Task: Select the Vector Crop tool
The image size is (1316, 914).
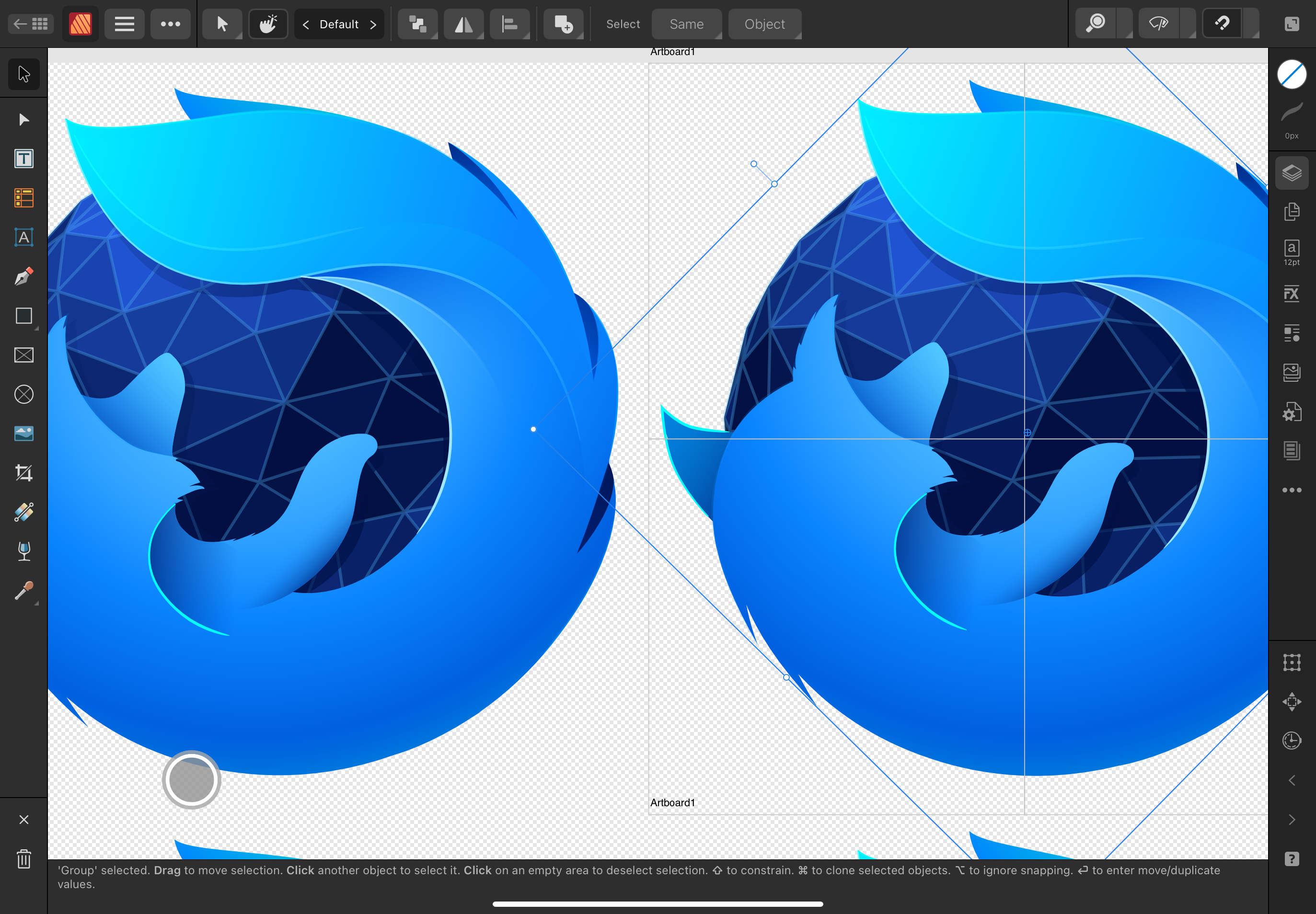Action: [x=23, y=473]
